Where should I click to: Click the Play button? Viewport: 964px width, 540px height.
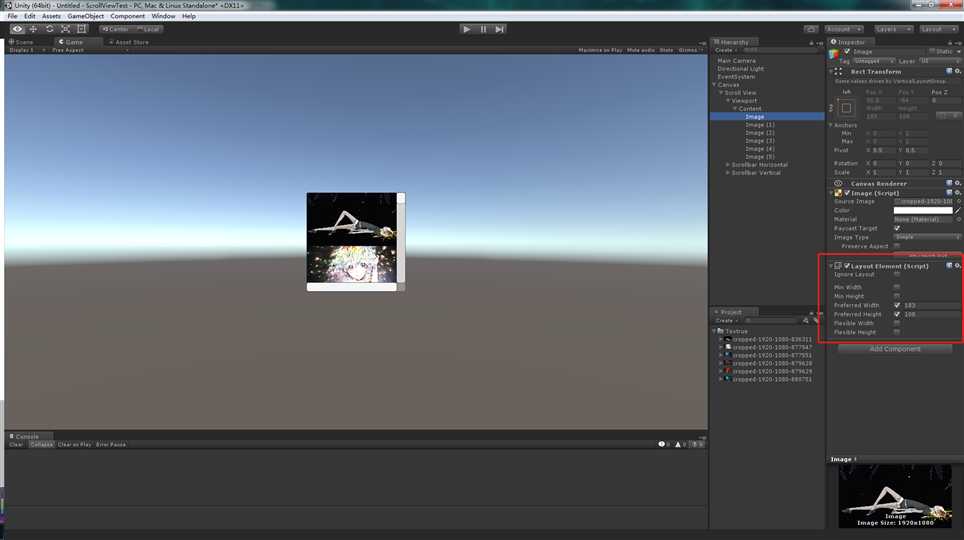467,29
